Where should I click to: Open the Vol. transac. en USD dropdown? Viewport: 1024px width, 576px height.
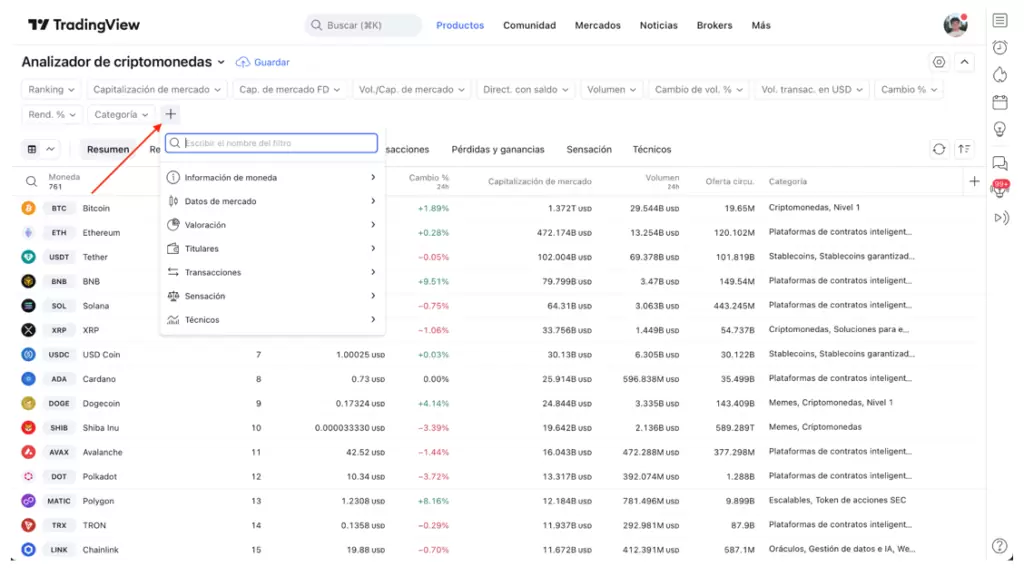point(812,89)
